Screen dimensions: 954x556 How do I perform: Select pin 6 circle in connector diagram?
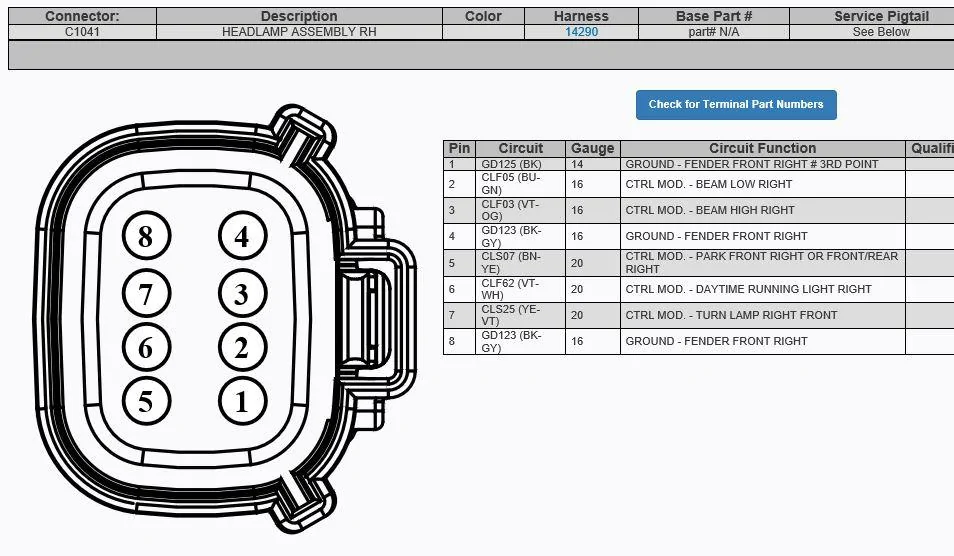pos(146,347)
